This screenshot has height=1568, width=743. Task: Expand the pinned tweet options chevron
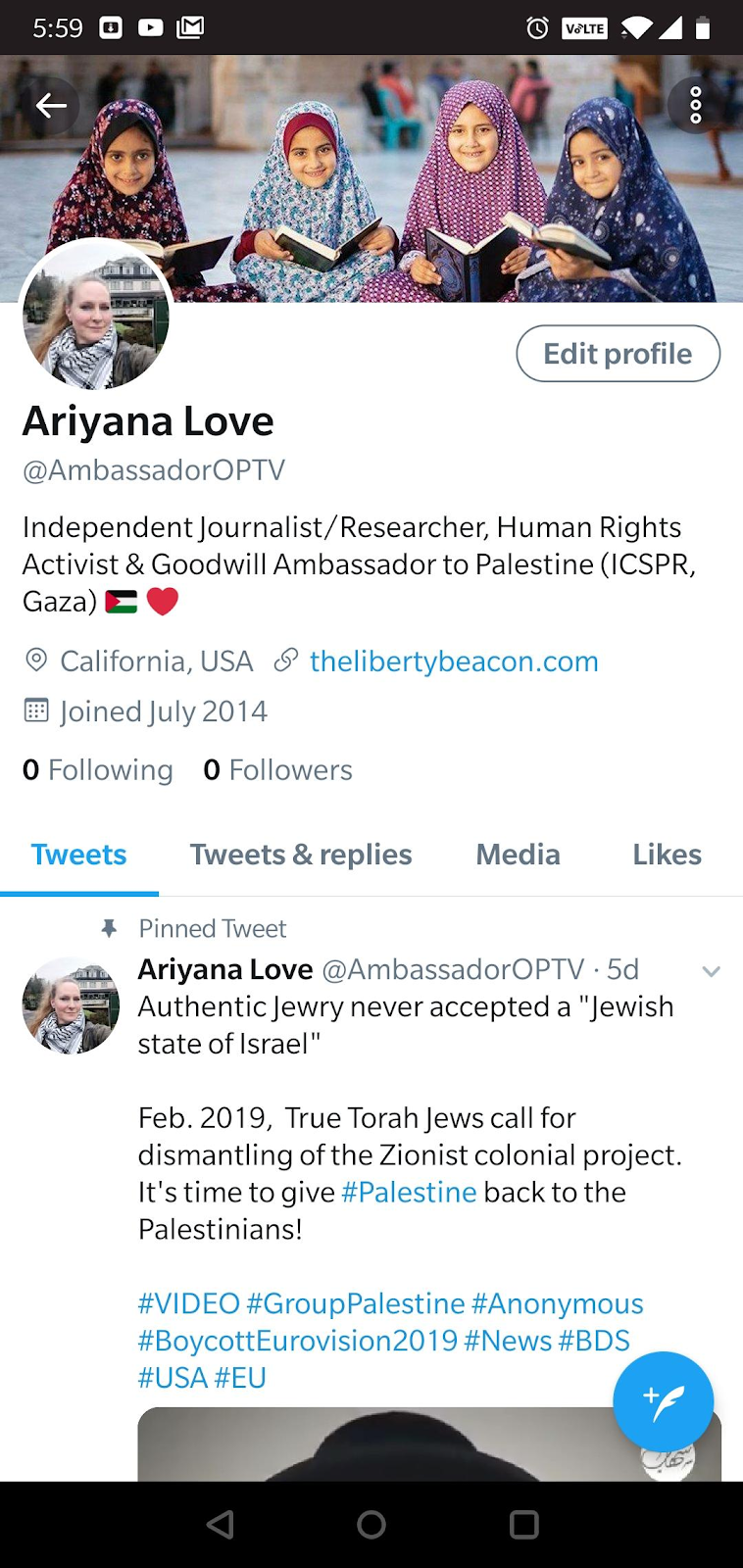coord(712,971)
